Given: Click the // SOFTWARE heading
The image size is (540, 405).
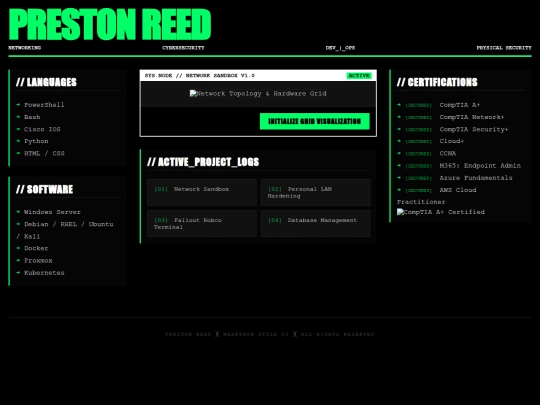Looking at the screenshot, I should pyautogui.click(x=44, y=189).
